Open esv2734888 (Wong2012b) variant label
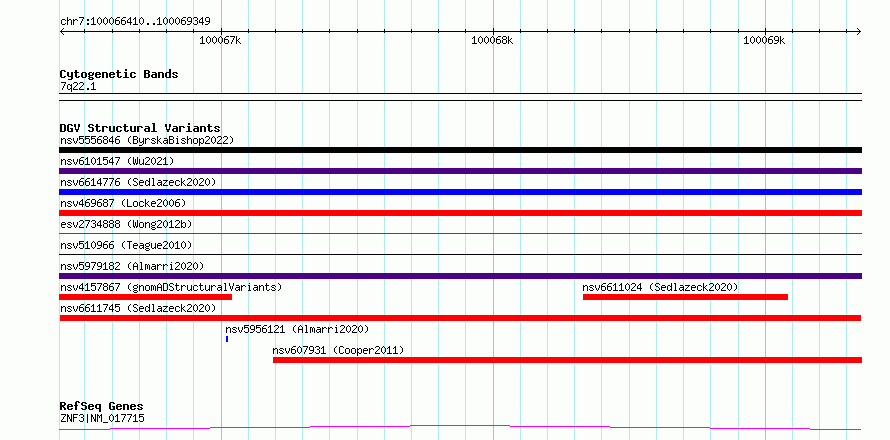This screenshot has width=890, height=440. (126, 224)
